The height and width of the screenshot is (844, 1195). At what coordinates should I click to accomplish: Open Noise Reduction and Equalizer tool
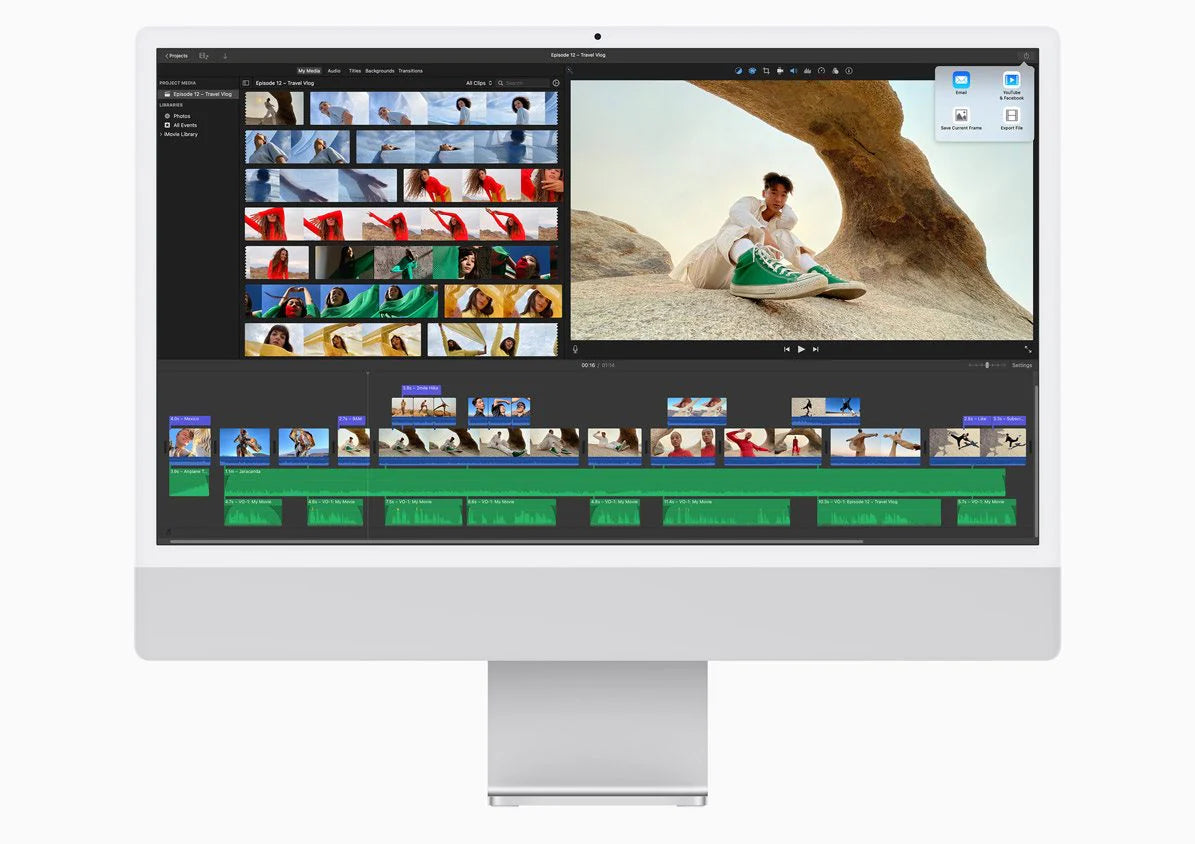[807, 71]
